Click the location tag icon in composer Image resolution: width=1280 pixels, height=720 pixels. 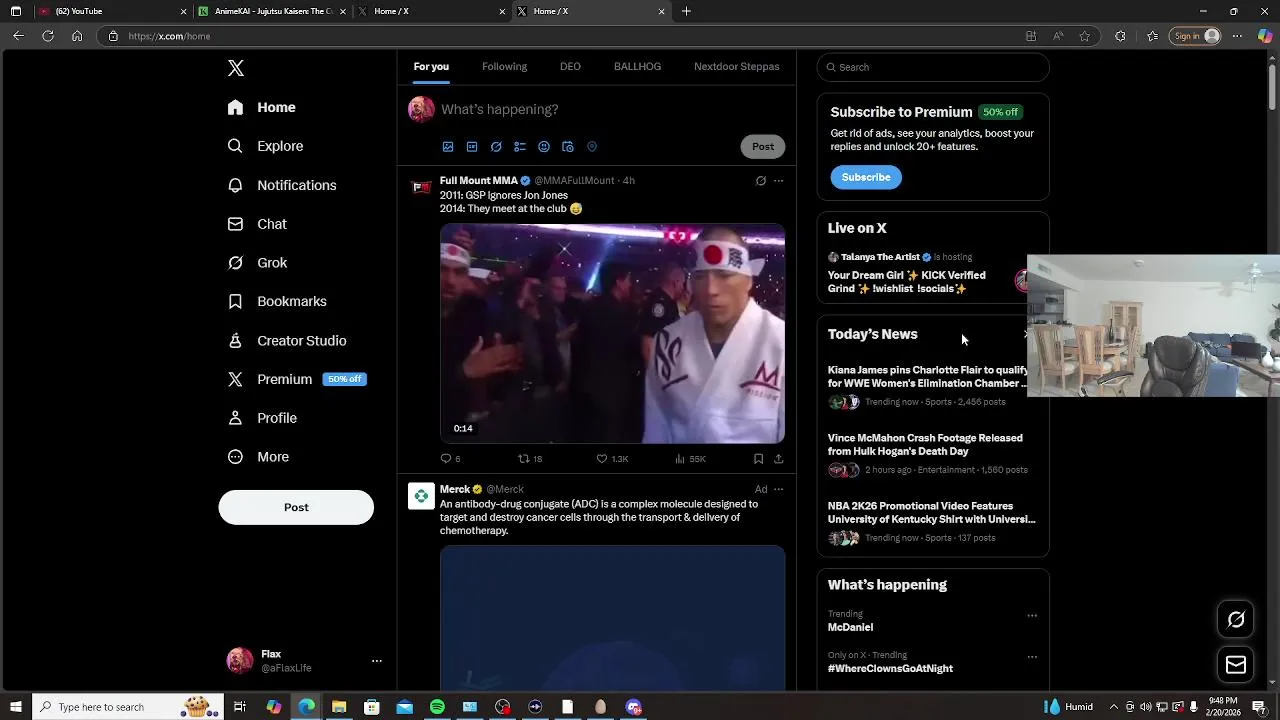(592, 147)
